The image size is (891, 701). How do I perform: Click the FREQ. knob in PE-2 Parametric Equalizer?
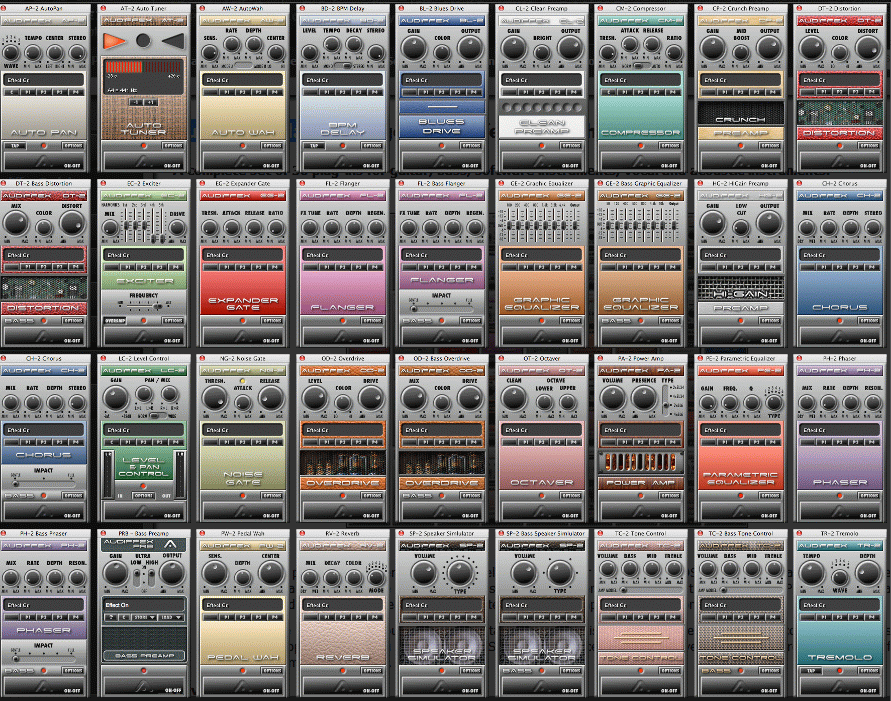(x=730, y=403)
